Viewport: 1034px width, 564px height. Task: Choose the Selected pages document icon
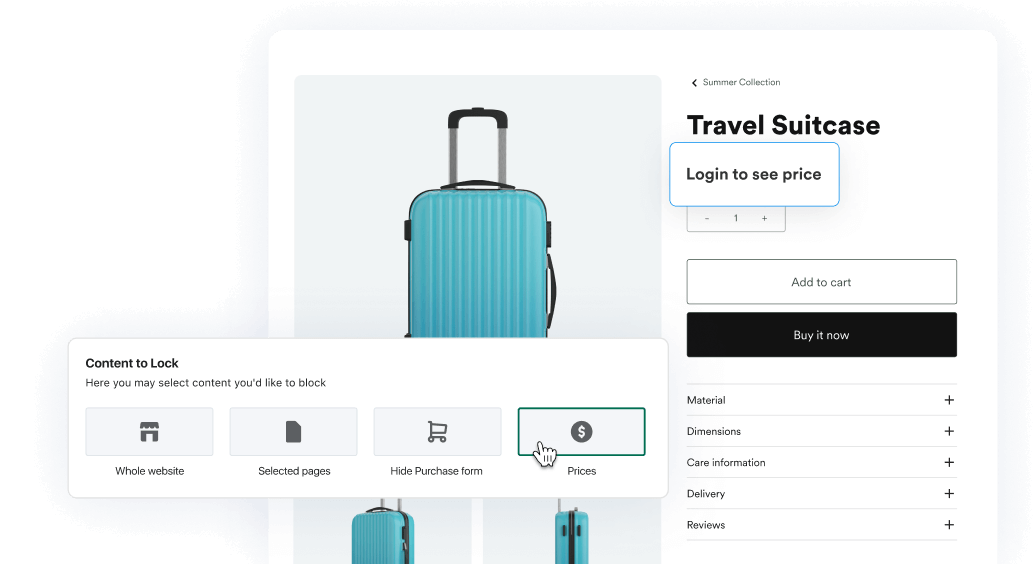pos(293,431)
